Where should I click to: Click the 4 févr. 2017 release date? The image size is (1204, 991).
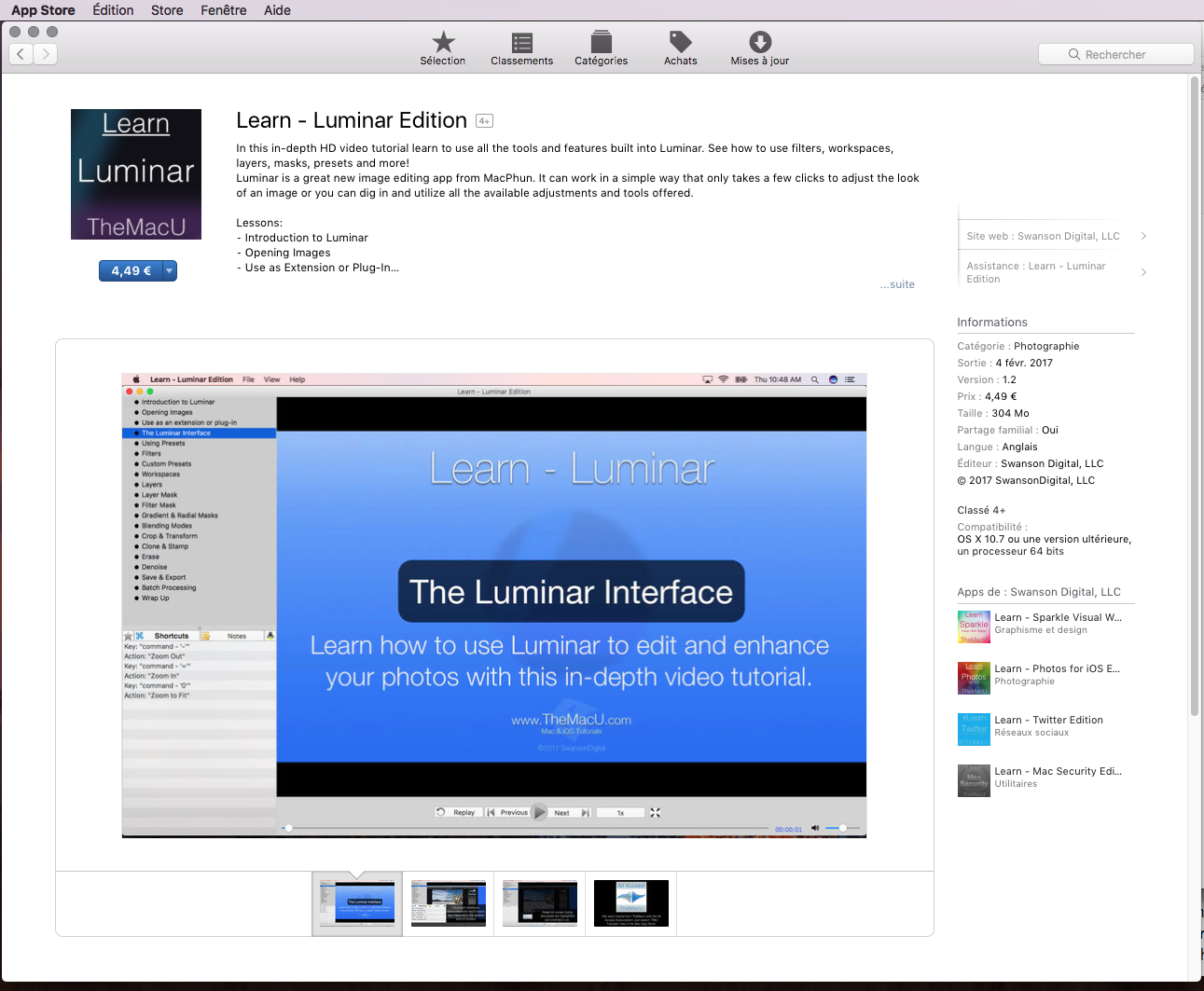coord(1024,363)
